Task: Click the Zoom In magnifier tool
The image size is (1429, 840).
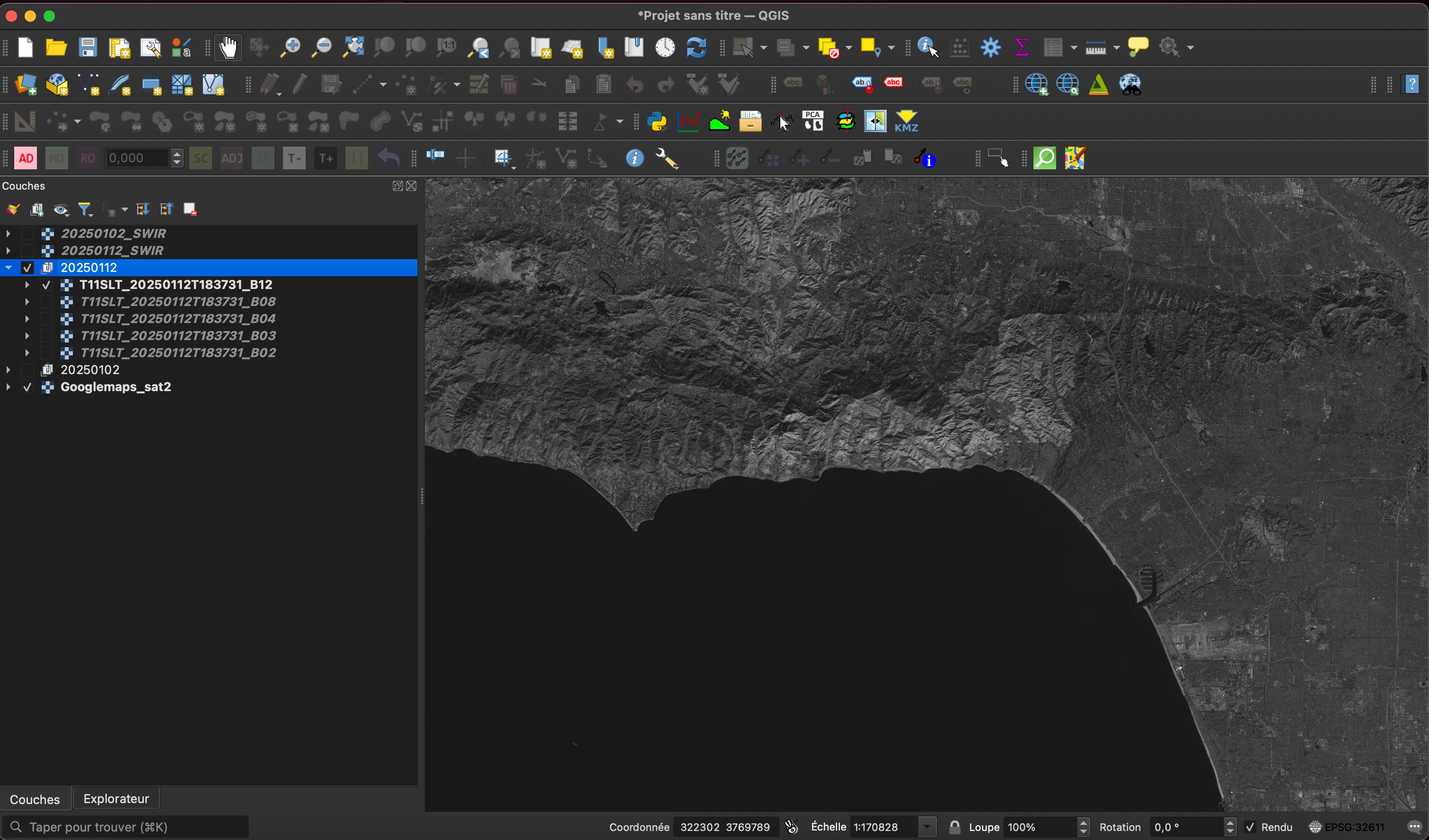Action: click(x=291, y=48)
